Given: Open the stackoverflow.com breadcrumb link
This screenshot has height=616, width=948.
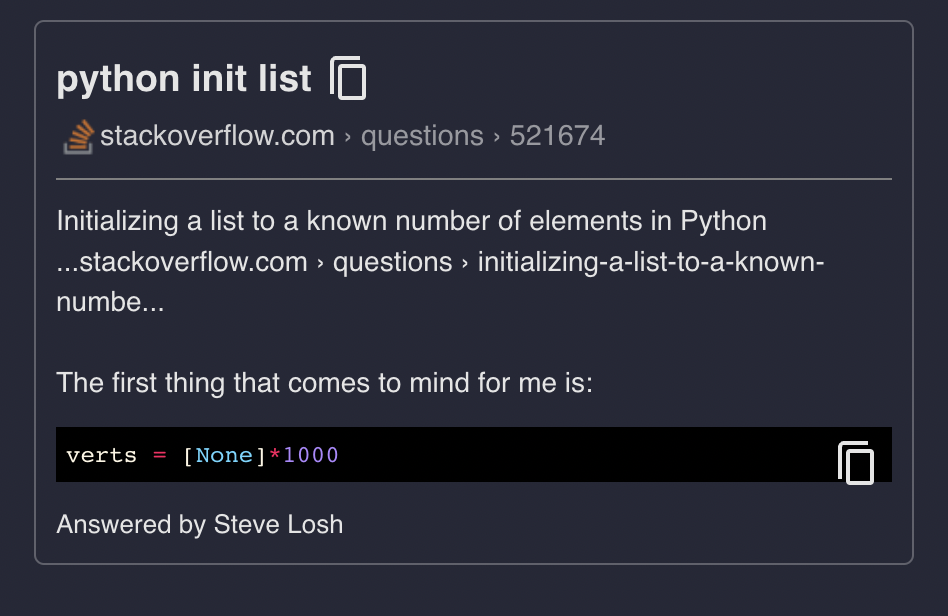Looking at the screenshot, I should (x=217, y=136).
